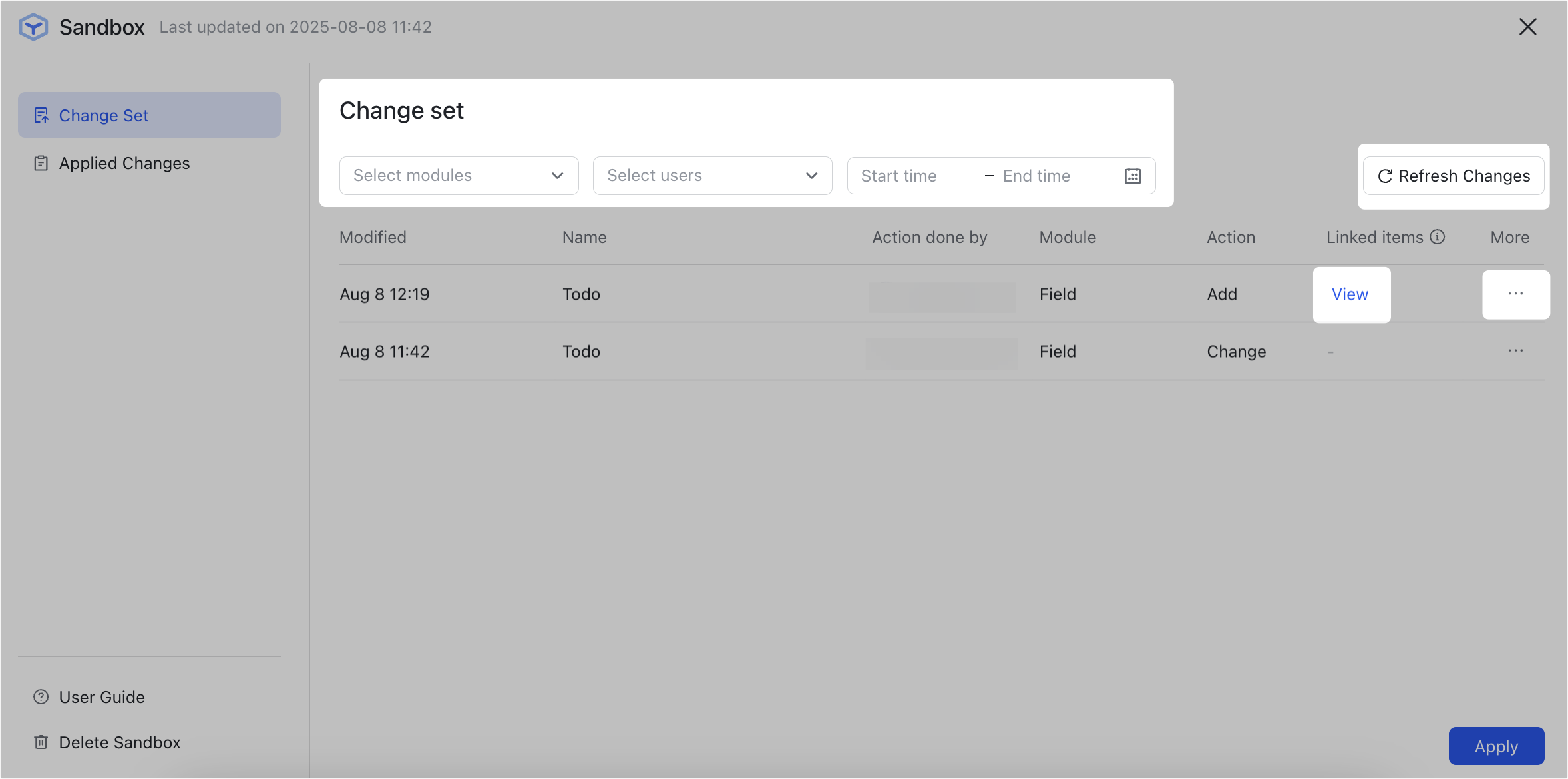Click the Sandbox logo icon

[x=33, y=27]
